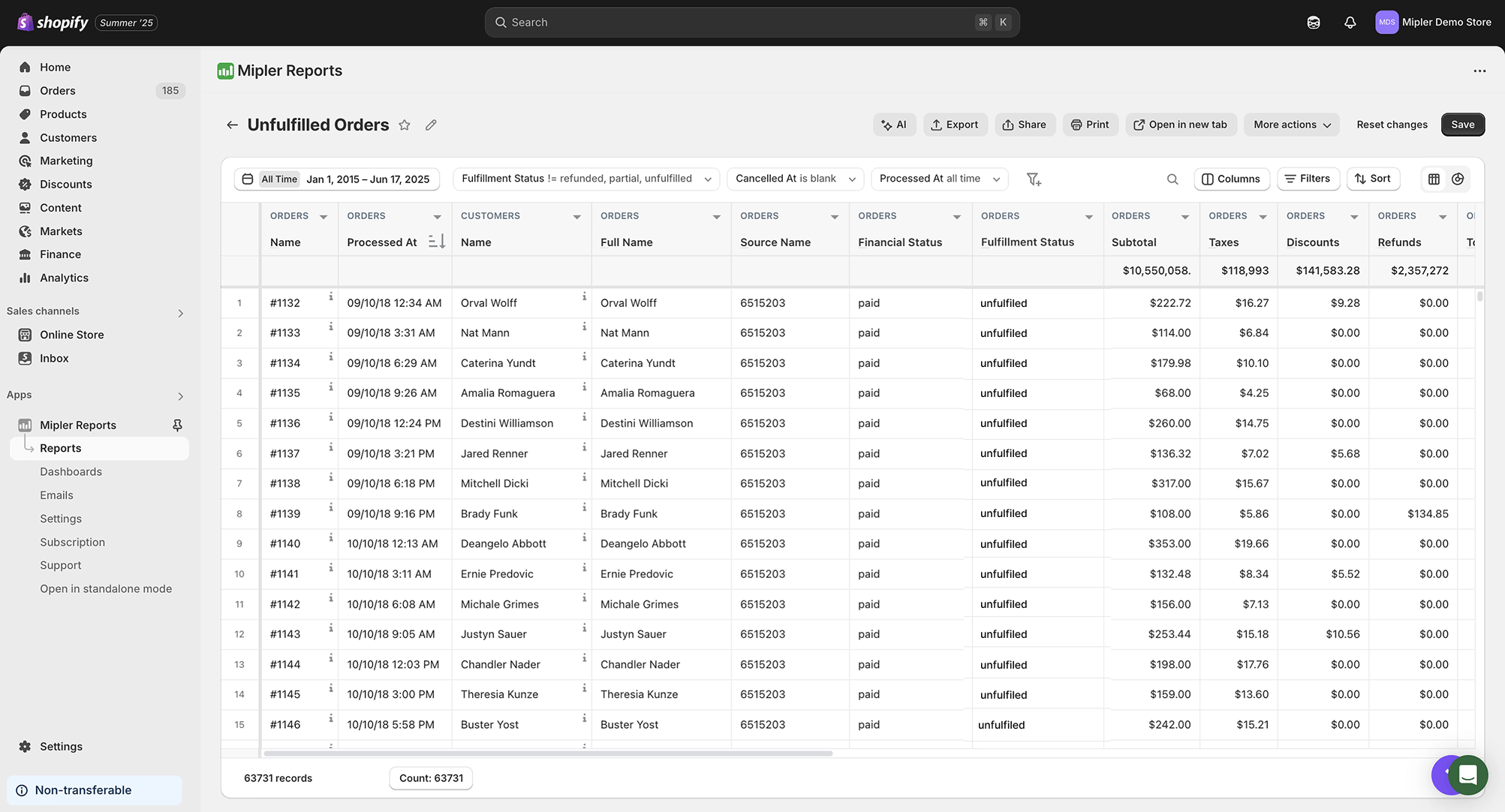Open Dashboards in Mipler Reports menu
This screenshot has height=812, width=1505.
click(x=71, y=472)
